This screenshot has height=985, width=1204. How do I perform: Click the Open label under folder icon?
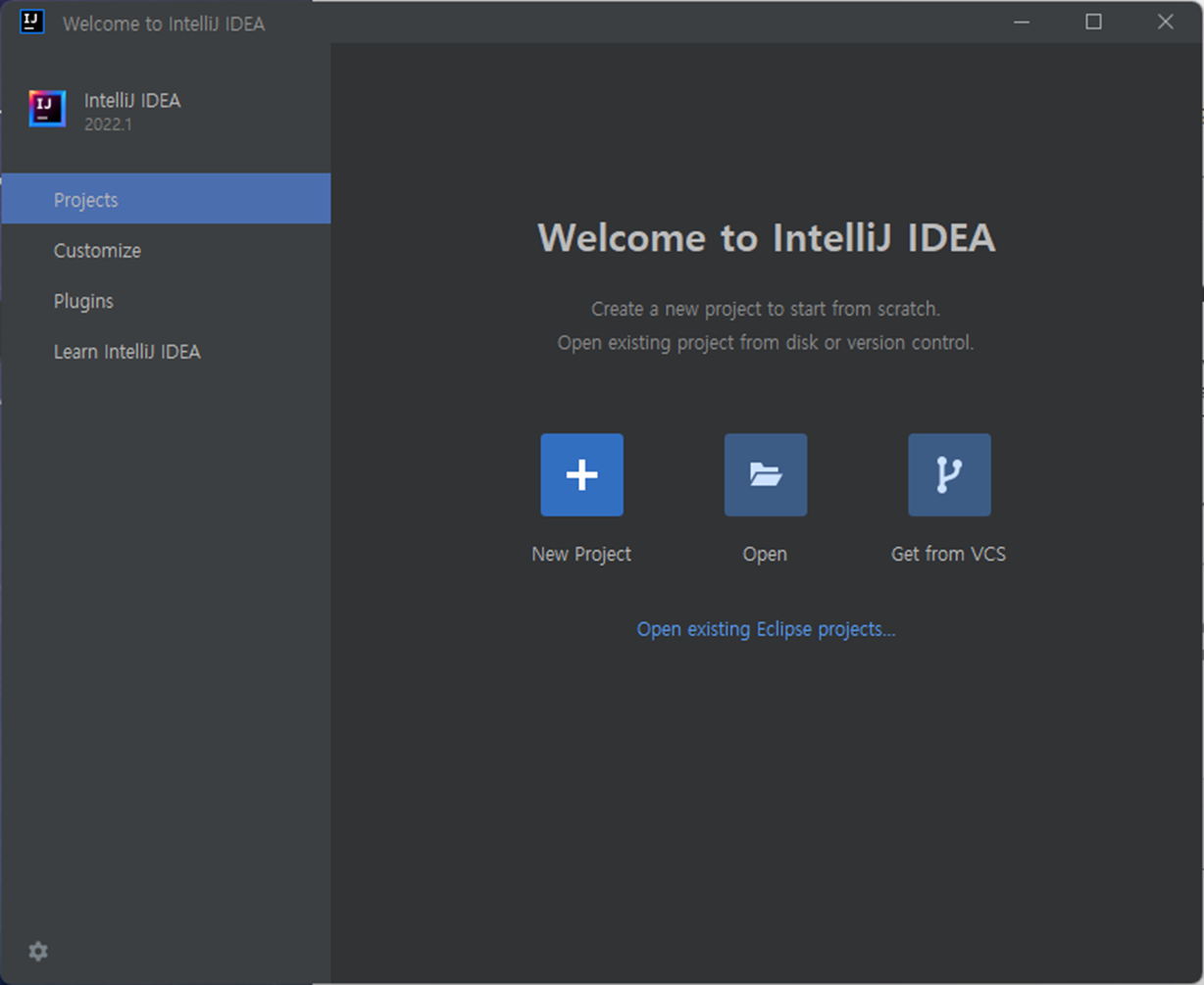tap(765, 554)
